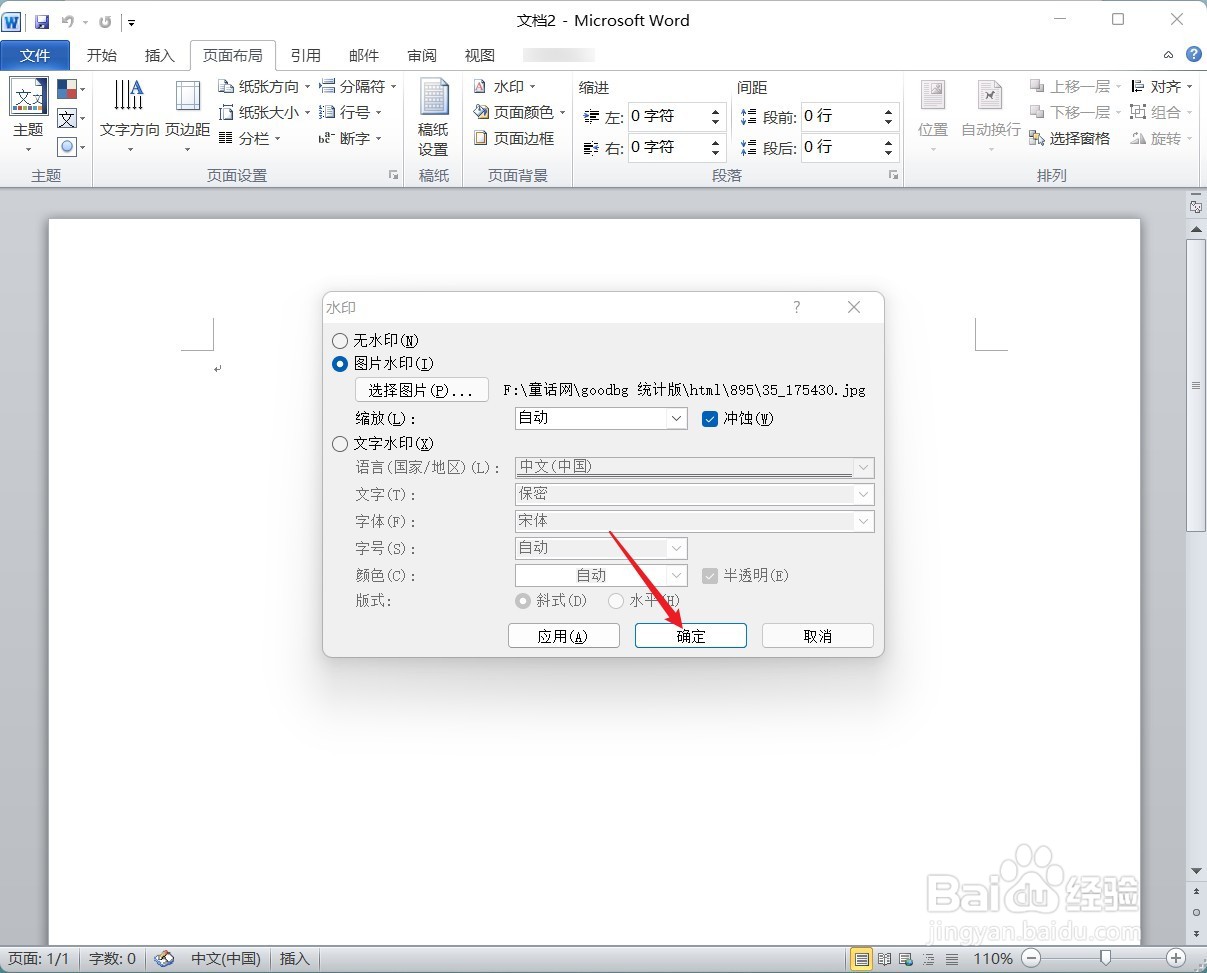Open the 页边距 margins gallery
Image resolution: width=1207 pixels, height=973 pixels.
pos(186,112)
